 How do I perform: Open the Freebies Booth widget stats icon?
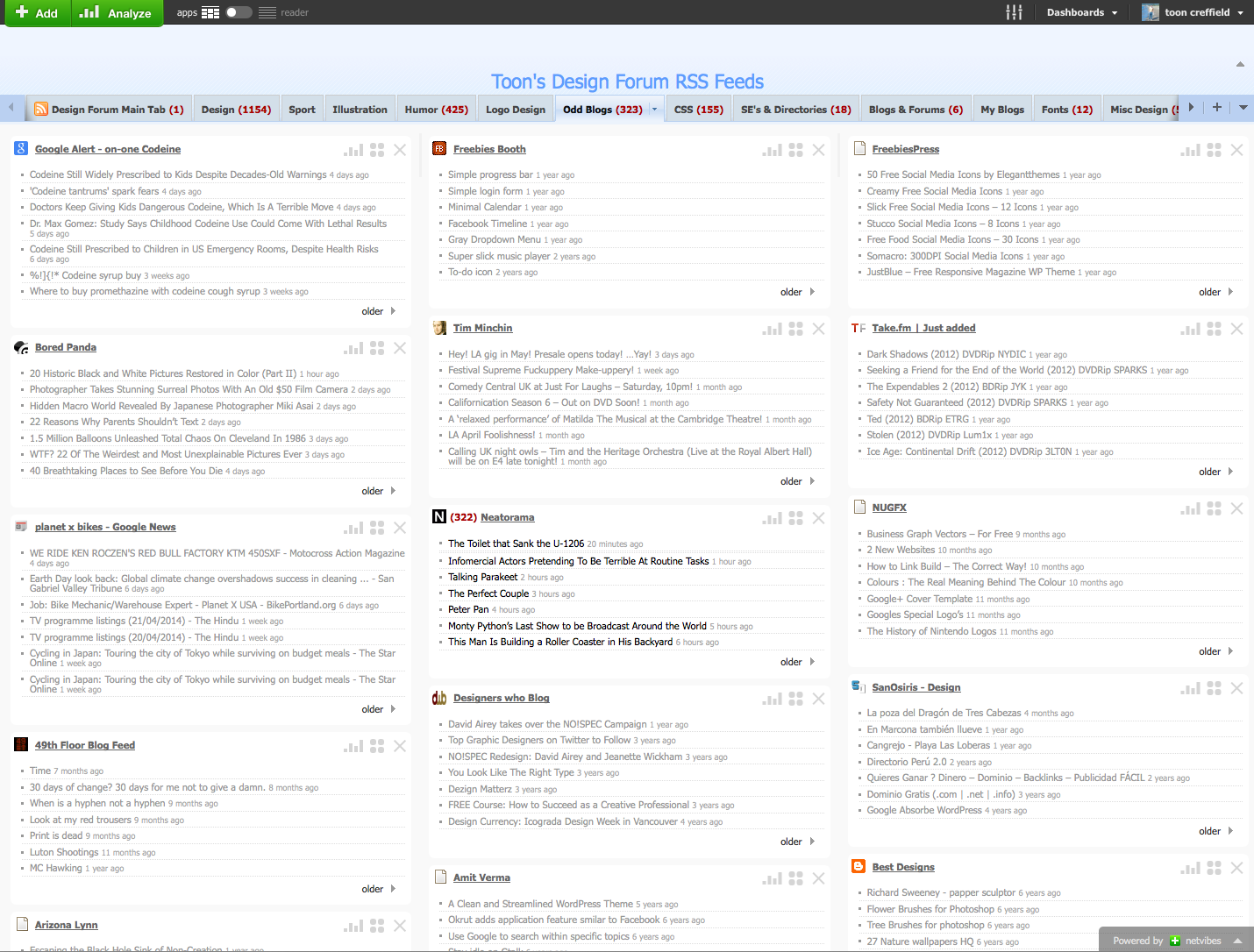coord(772,150)
